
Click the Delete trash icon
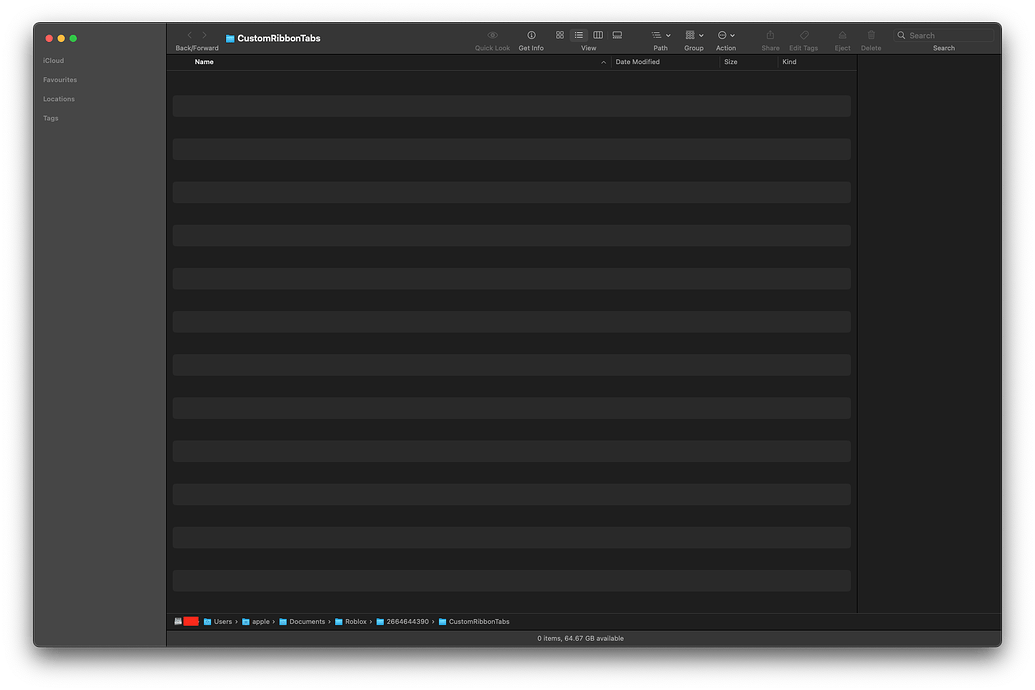871,36
